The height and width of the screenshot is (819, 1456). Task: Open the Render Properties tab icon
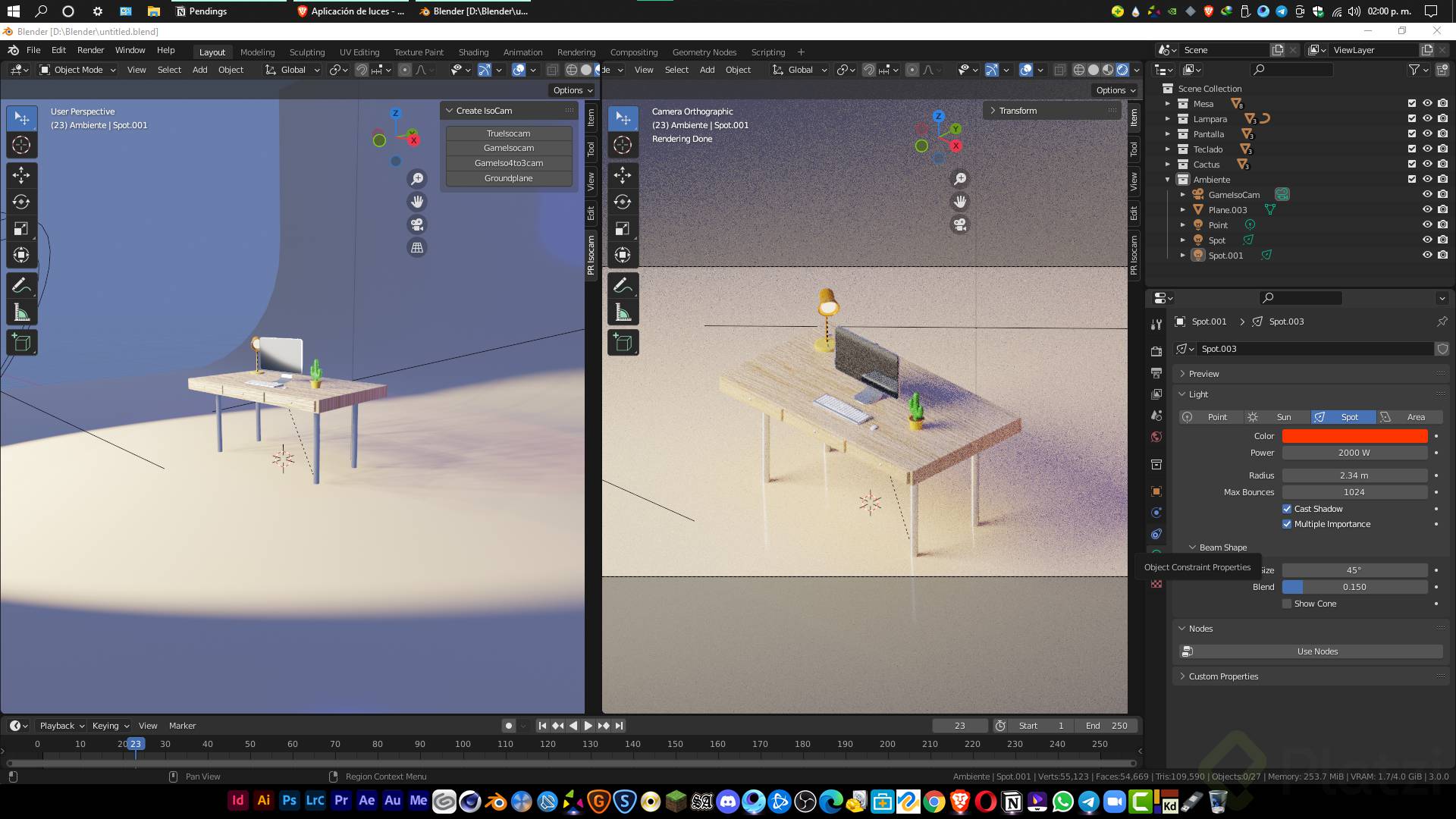(x=1156, y=351)
